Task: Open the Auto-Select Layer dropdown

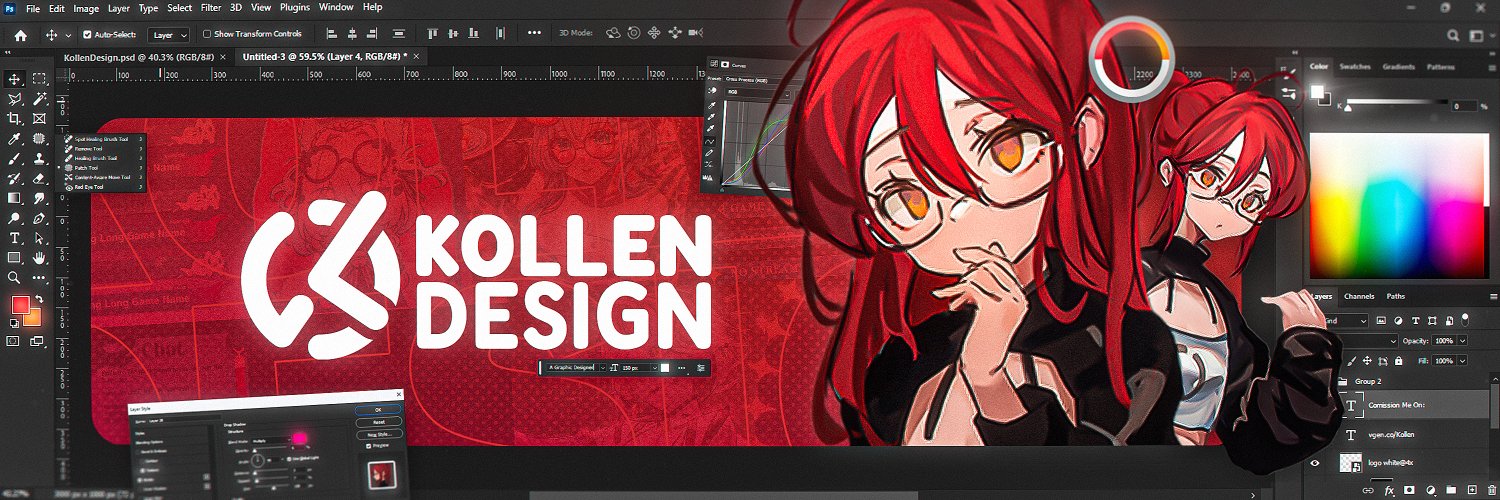Action: point(169,34)
